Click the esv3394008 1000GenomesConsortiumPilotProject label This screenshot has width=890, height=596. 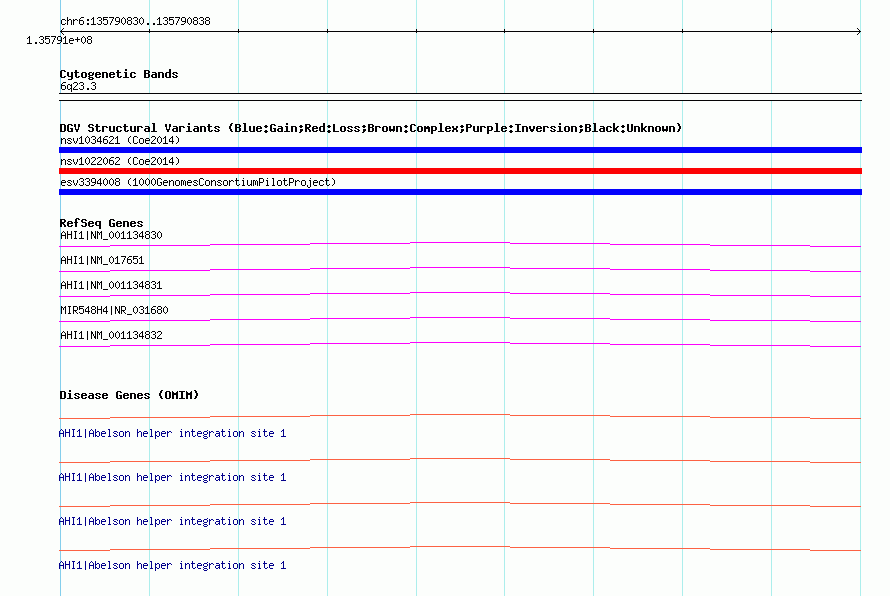click(x=198, y=182)
